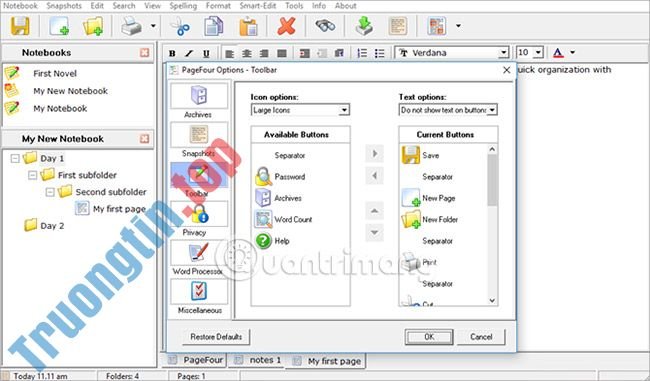Switch to the notes 1 tab
Image resolution: width=650 pixels, height=381 pixels.
coord(258,360)
